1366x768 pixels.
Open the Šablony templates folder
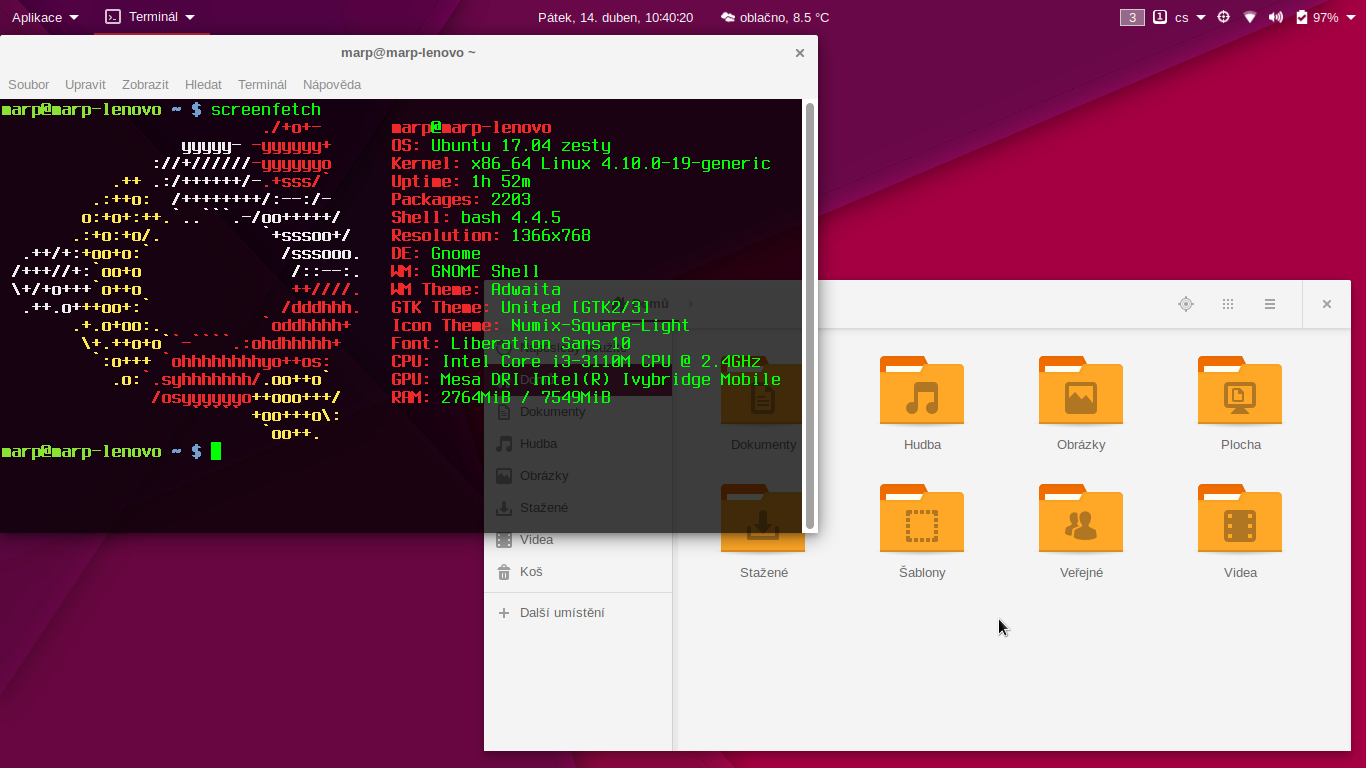click(x=921, y=519)
